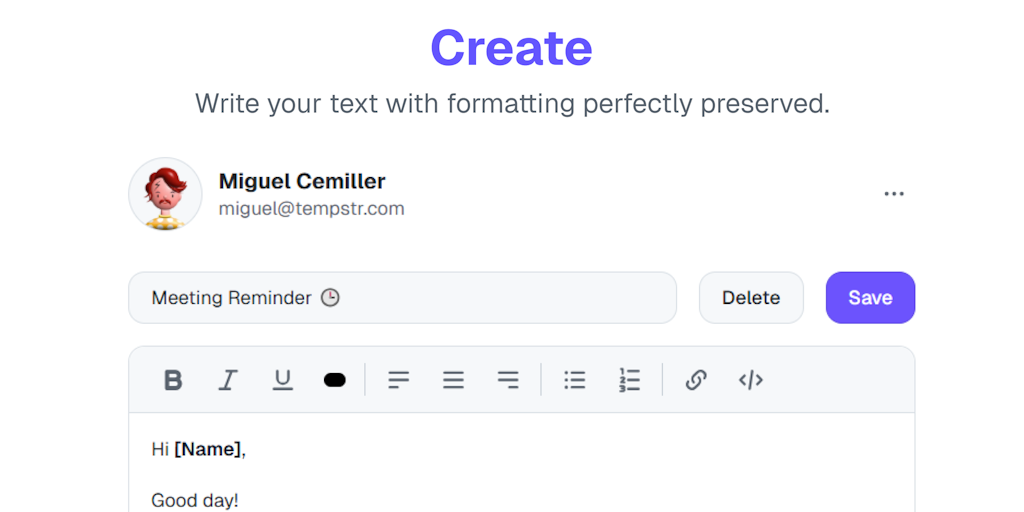1024x512 pixels.
Task: Underline the selected text
Action: 283,380
